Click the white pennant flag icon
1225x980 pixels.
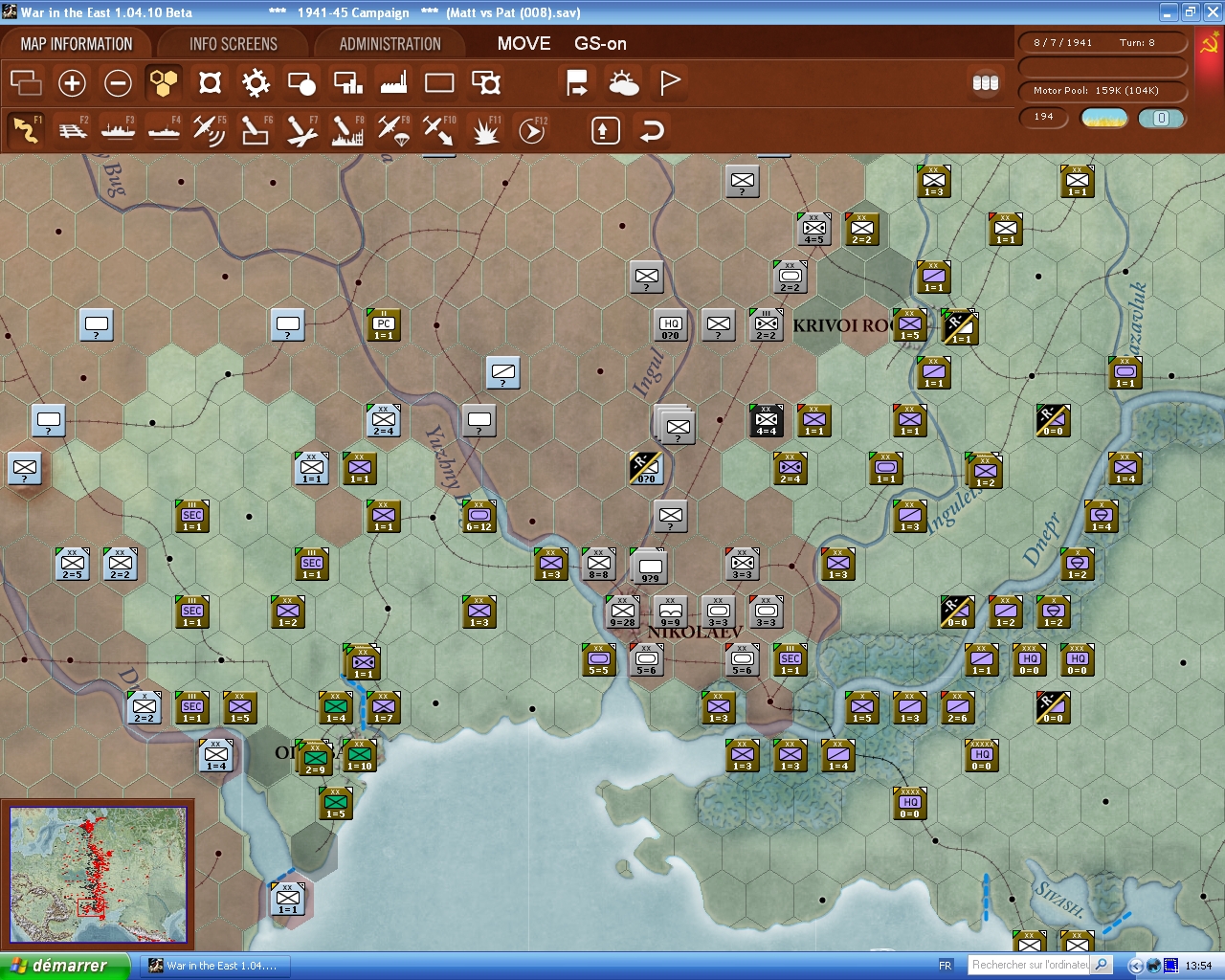click(670, 83)
